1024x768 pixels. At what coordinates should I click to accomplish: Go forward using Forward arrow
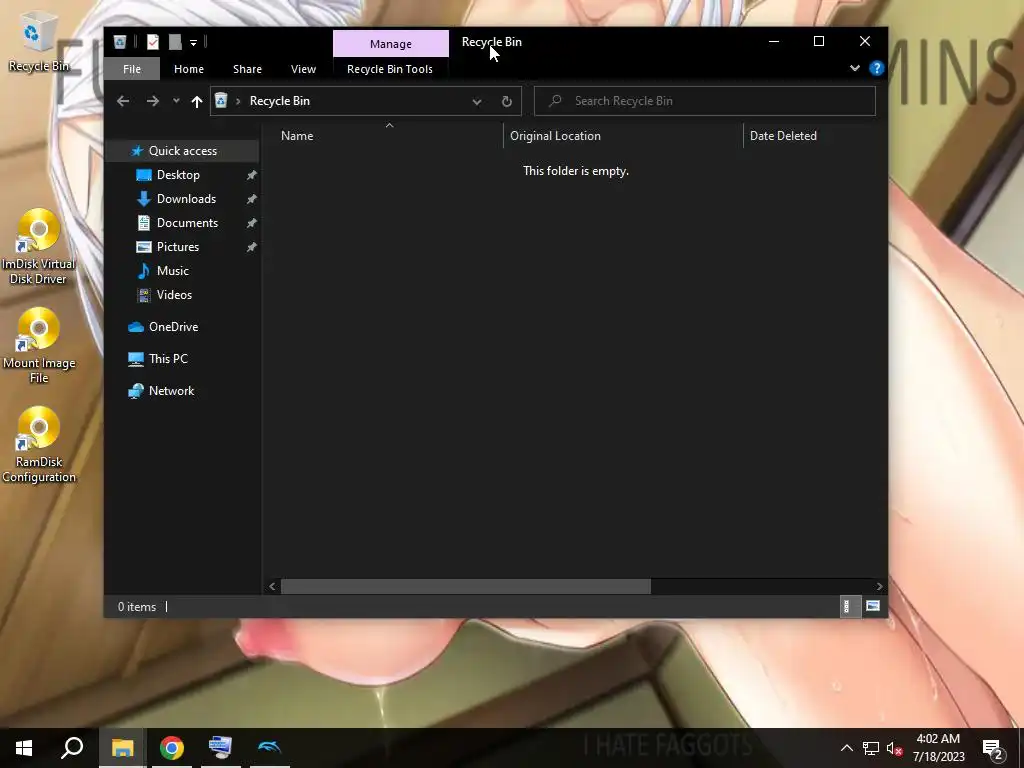[153, 101]
